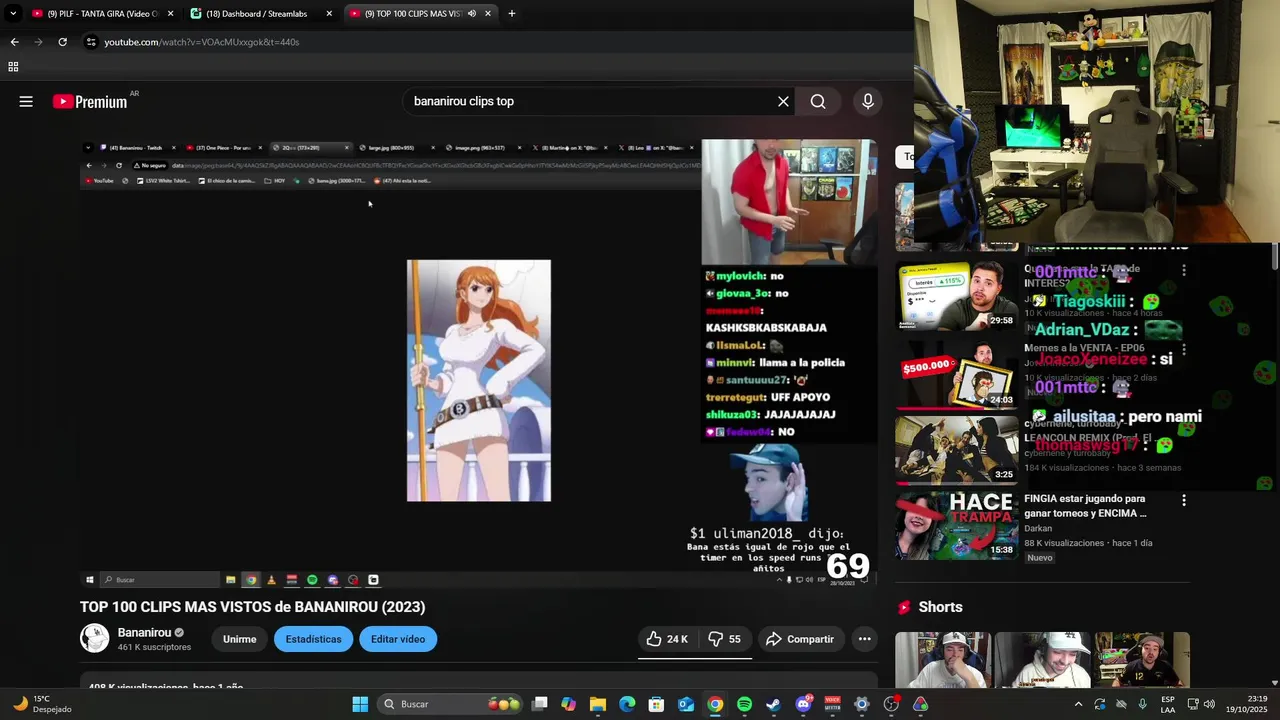Open the first Shorts thumbnail
Viewport: 1280px width, 720px height.
pyautogui.click(x=942, y=660)
